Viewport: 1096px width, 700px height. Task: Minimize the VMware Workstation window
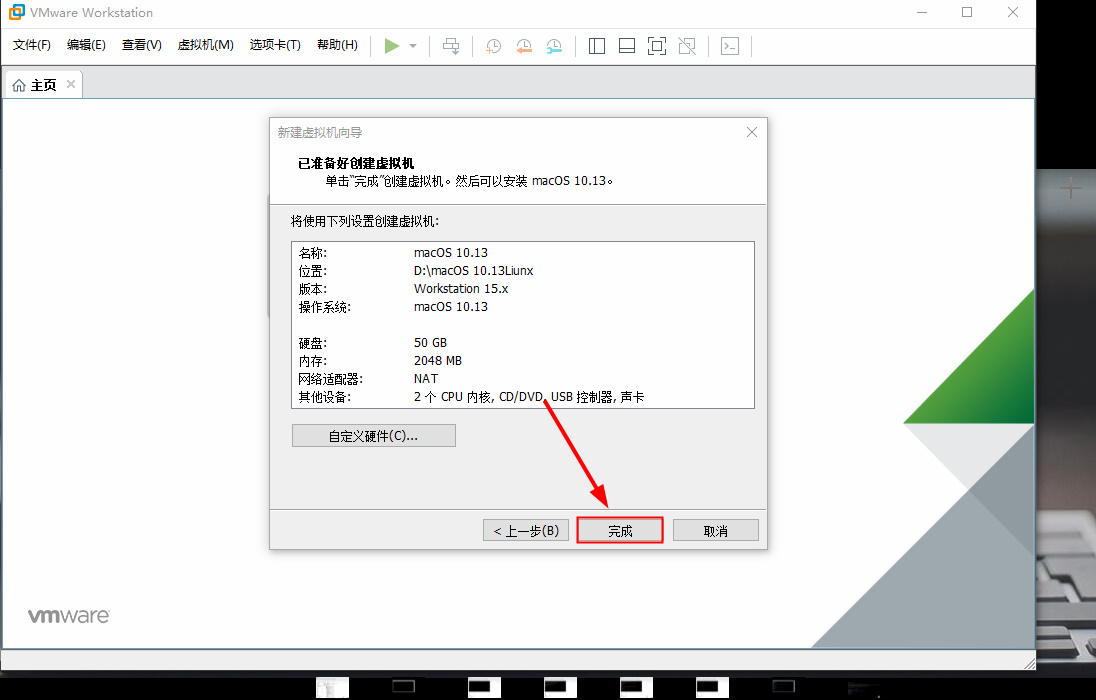pos(922,13)
